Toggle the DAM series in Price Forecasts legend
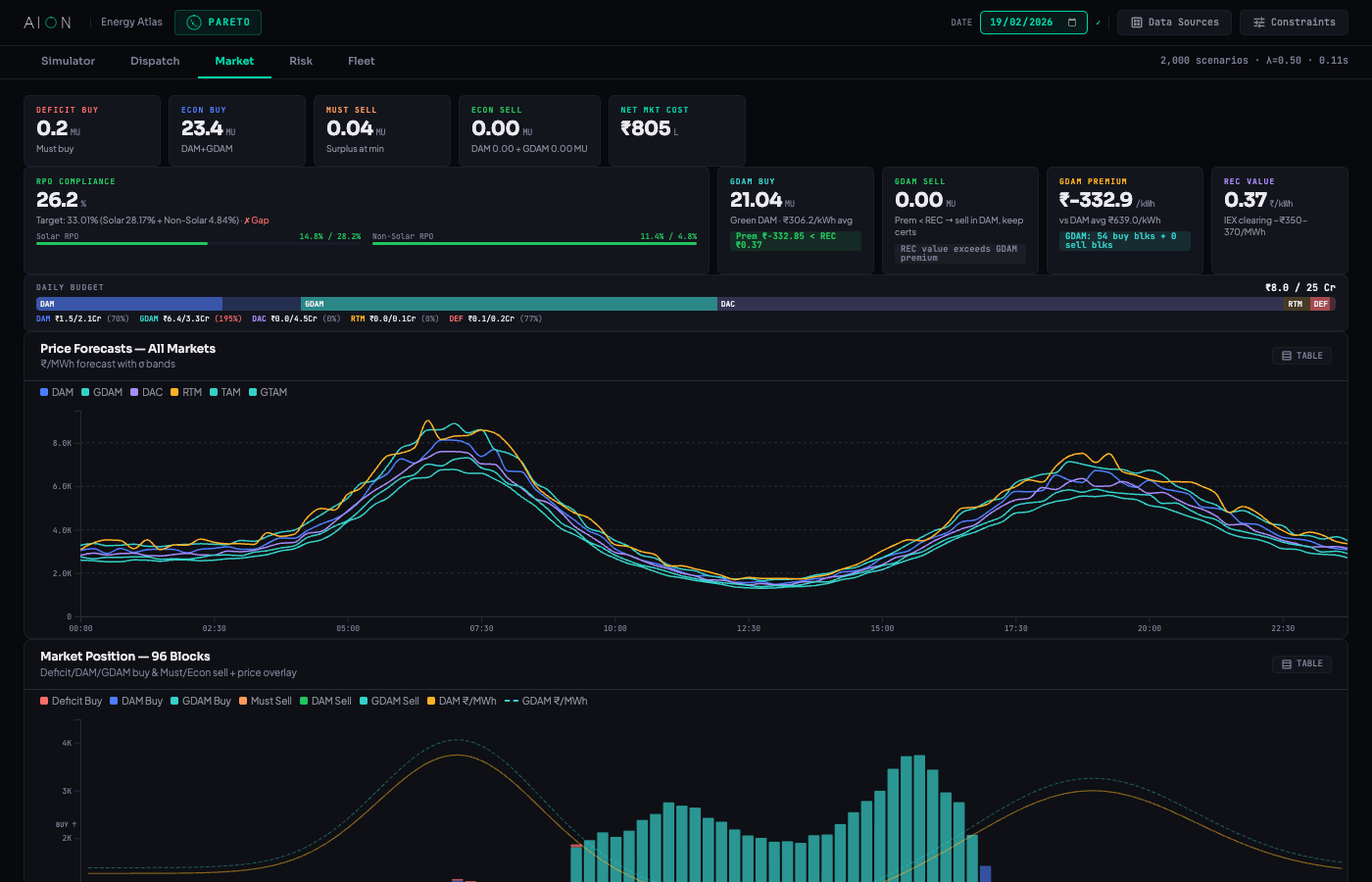This screenshot has height=882, width=1372. pyautogui.click(x=57, y=391)
